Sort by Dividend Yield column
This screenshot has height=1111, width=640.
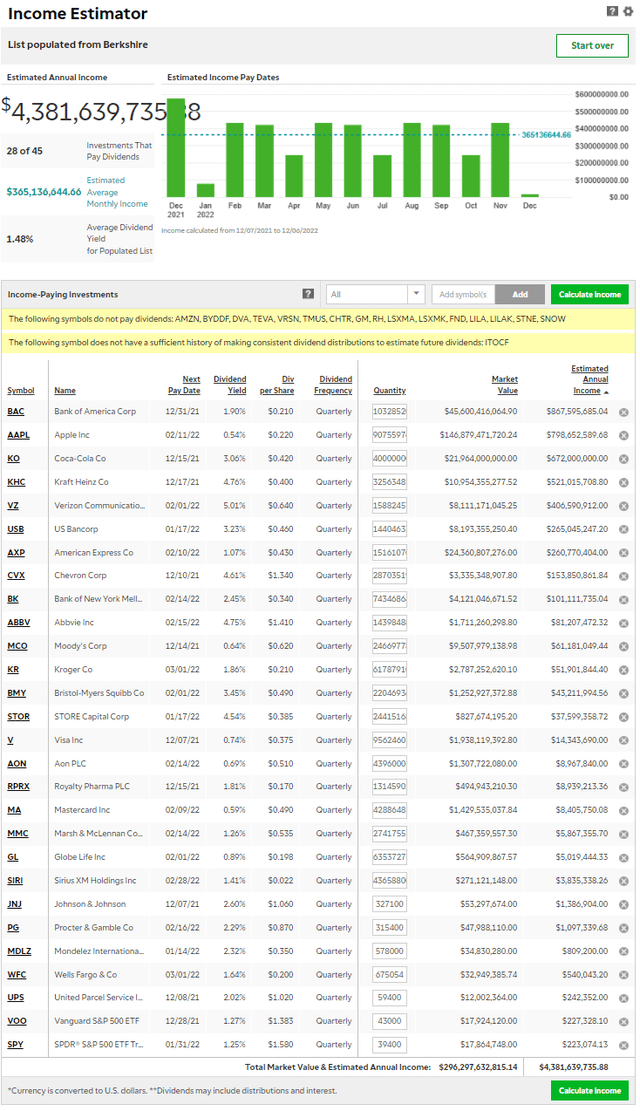coord(230,385)
